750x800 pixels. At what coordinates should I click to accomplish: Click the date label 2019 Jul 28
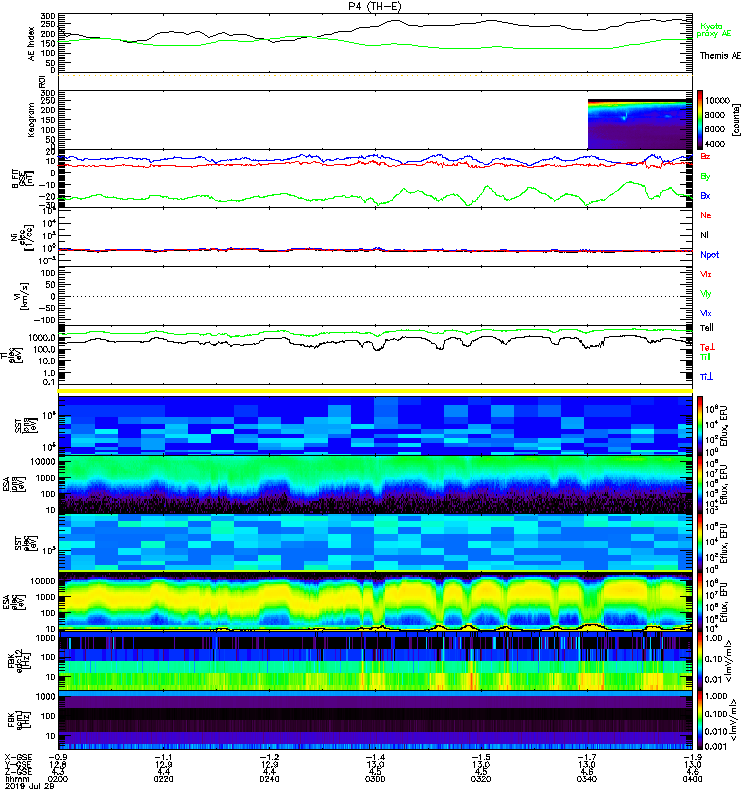tap(29, 786)
